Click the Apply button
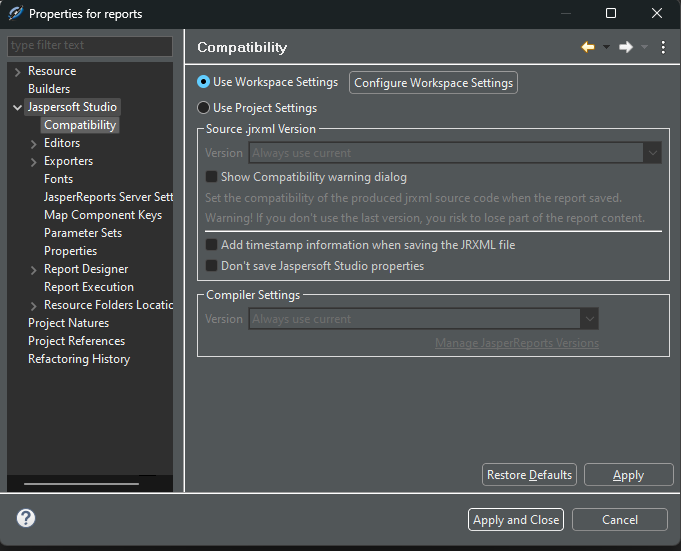Image resolution: width=681 pixels, height=551 pixels. pyautogui.click(x=628, y=475)
